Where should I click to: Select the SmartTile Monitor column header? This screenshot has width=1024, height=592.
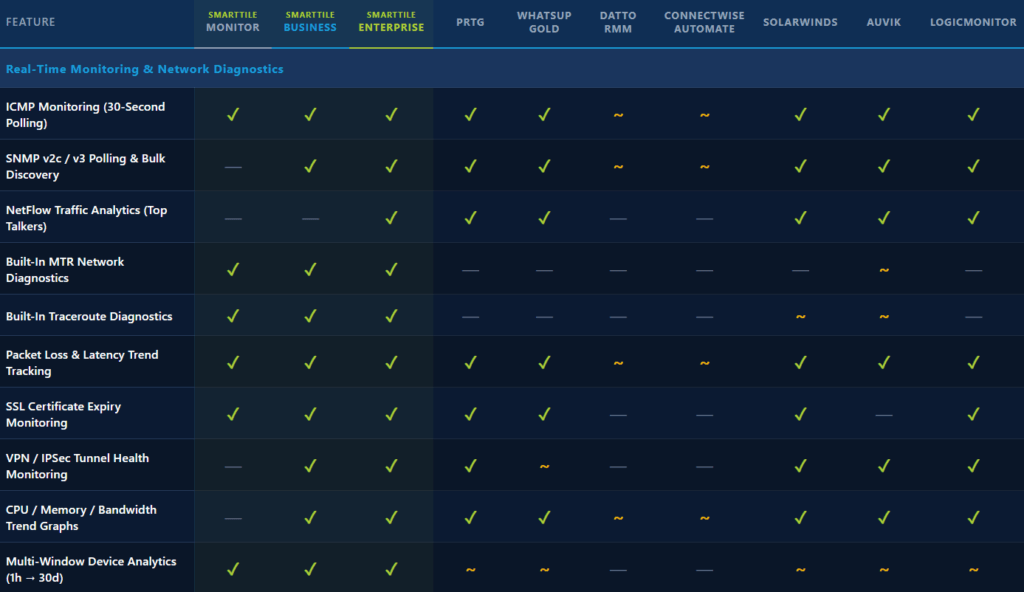(232, 22)
